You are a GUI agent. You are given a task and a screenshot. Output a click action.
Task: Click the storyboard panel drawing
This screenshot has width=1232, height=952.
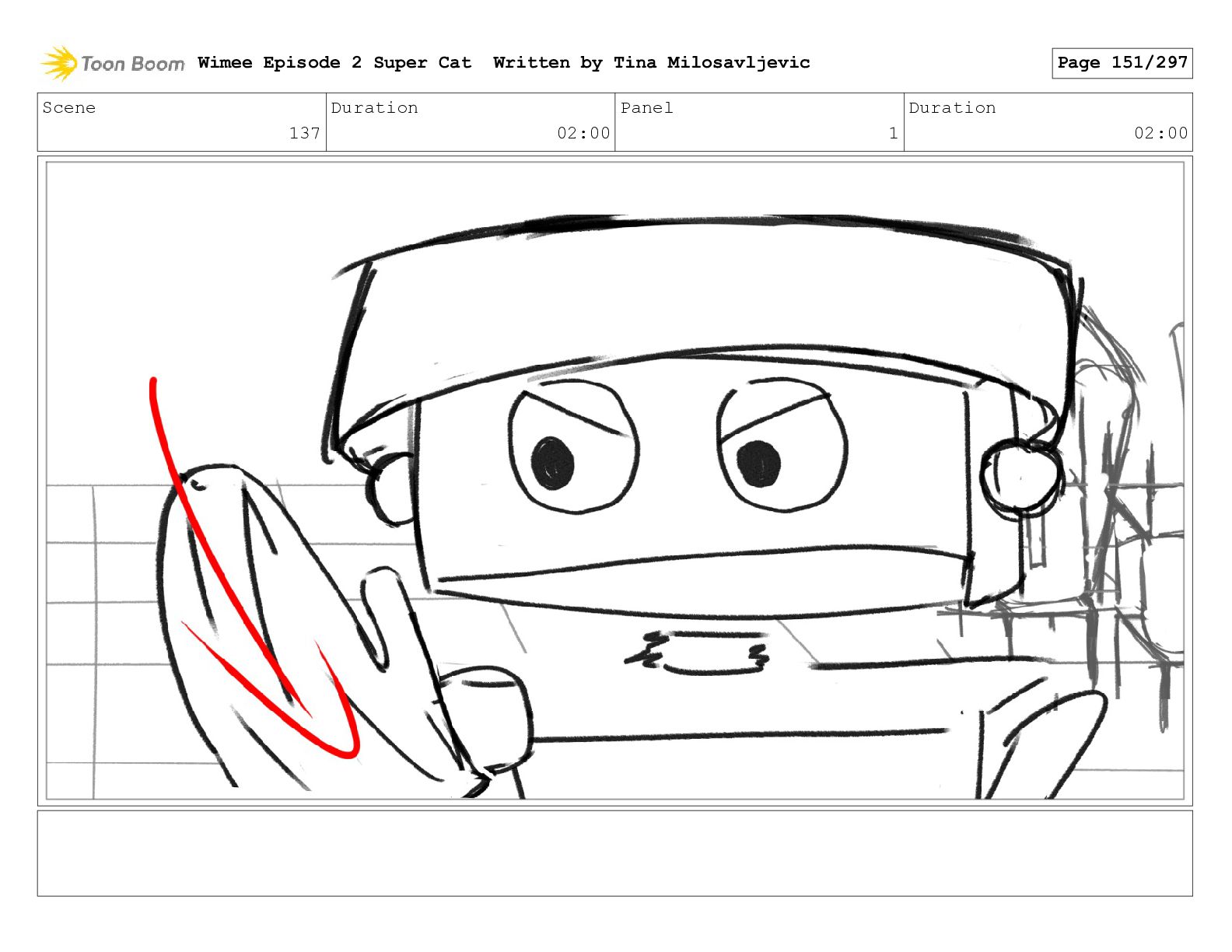click(x=615, y=481)
